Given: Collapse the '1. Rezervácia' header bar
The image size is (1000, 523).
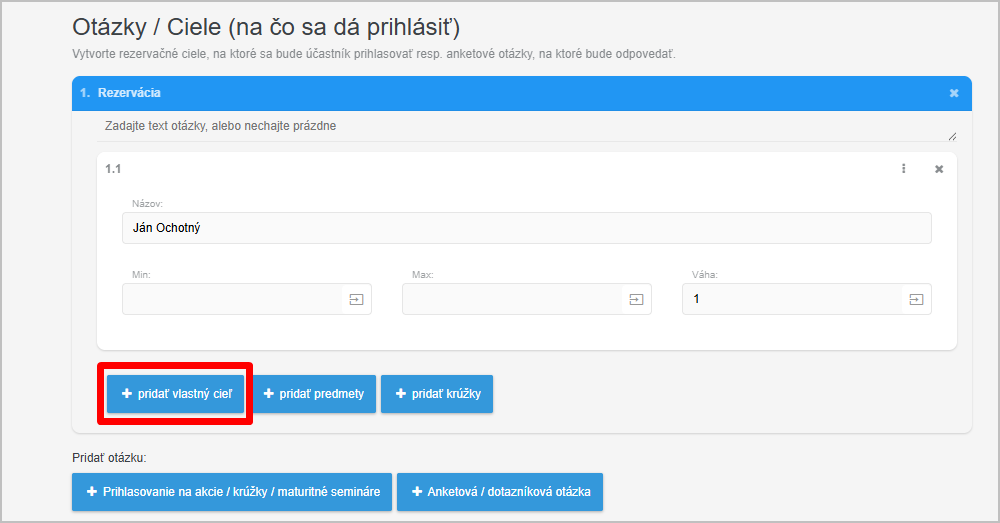Looking at the screenshot, I should pyautogui.click(x=500, y=93).
